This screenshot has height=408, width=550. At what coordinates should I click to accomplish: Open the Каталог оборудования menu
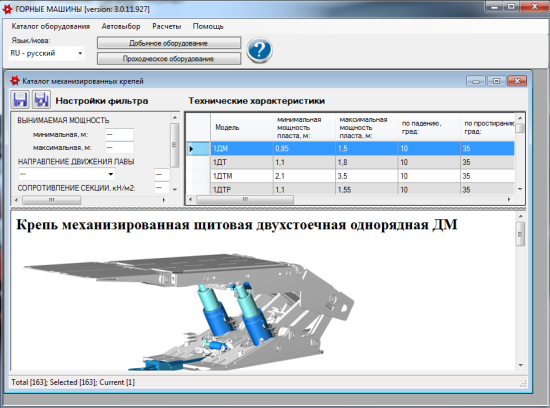51,26
